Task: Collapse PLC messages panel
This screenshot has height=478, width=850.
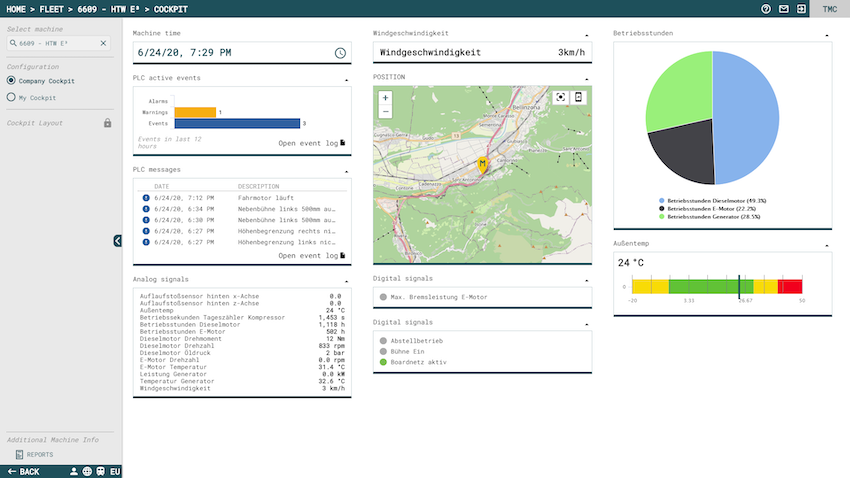Action: [x=346, y=172]
